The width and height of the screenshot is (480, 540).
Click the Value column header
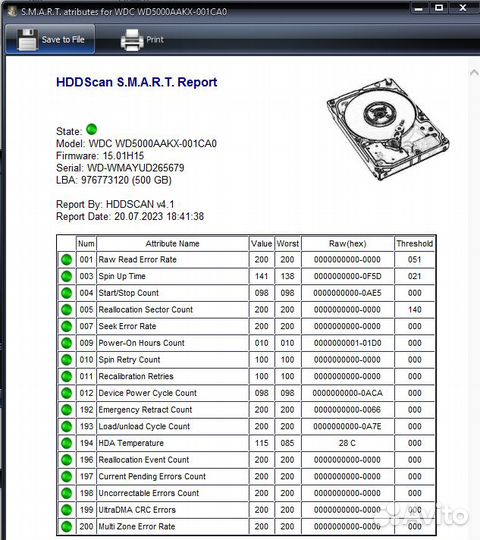pyautogui.click(x=261, y=244)
